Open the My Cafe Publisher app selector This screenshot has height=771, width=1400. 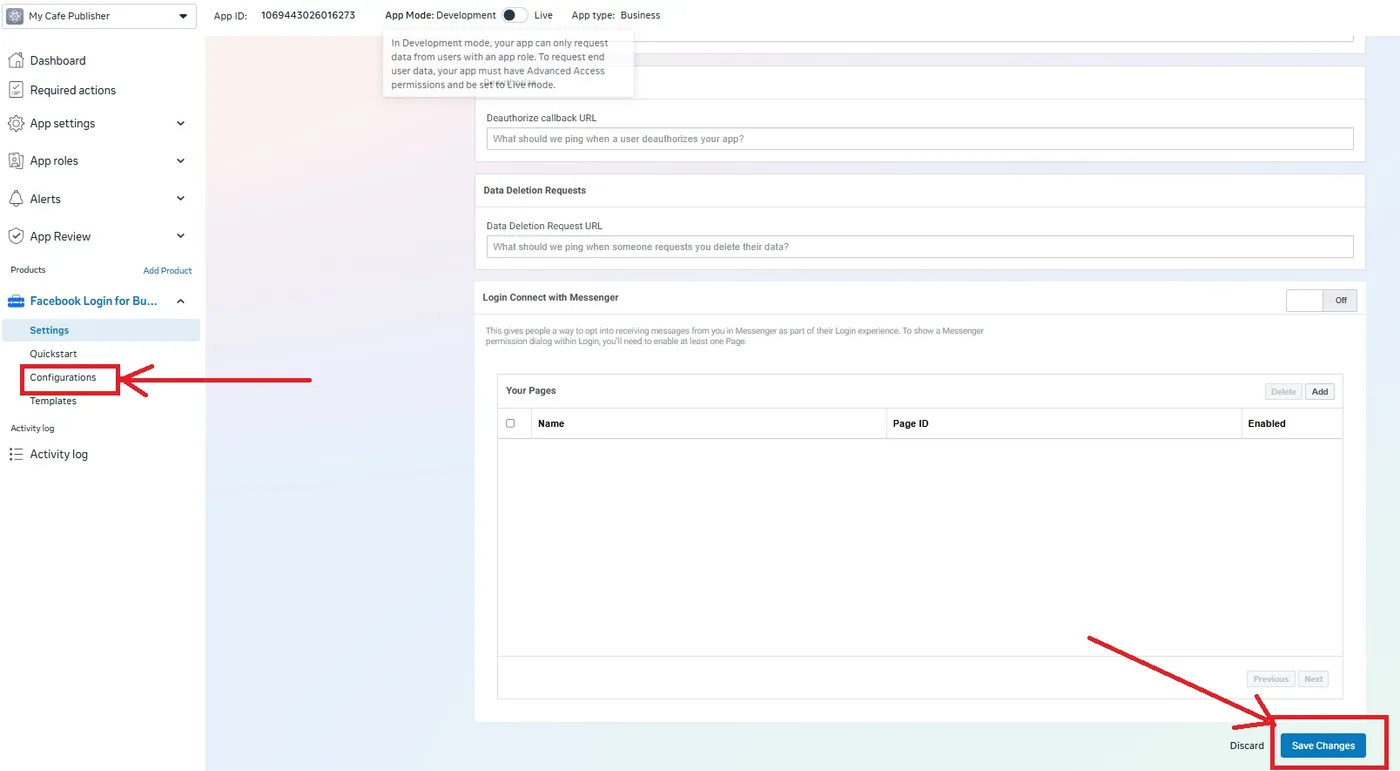pos(98,16)
